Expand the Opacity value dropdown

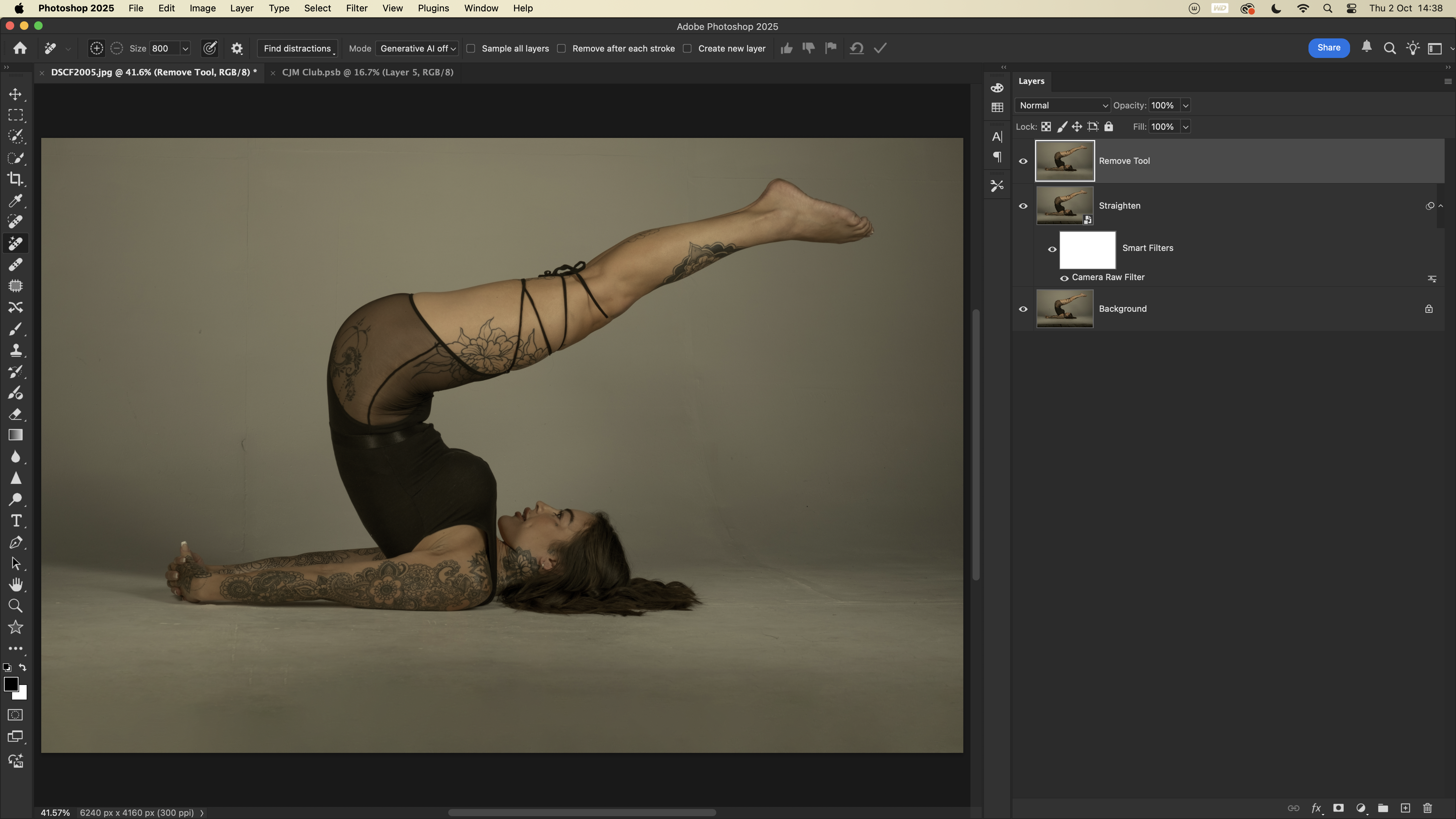tap(1185, 106)
